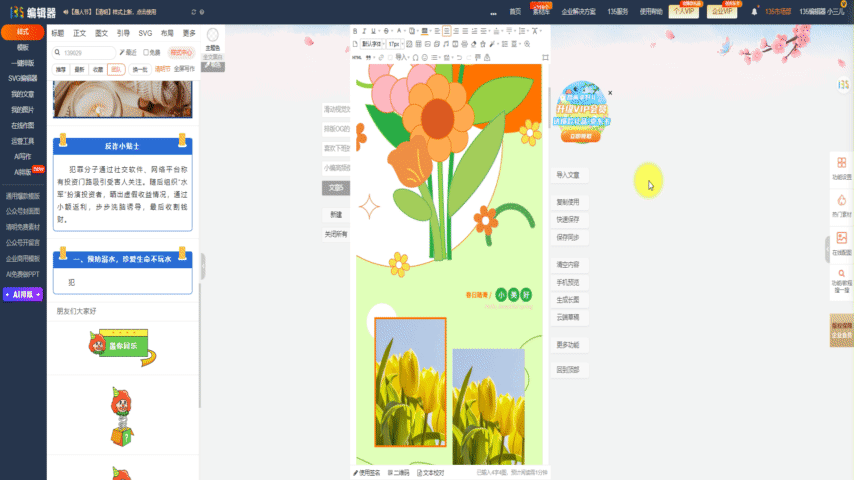Insert an emoji face

point(425,57)
